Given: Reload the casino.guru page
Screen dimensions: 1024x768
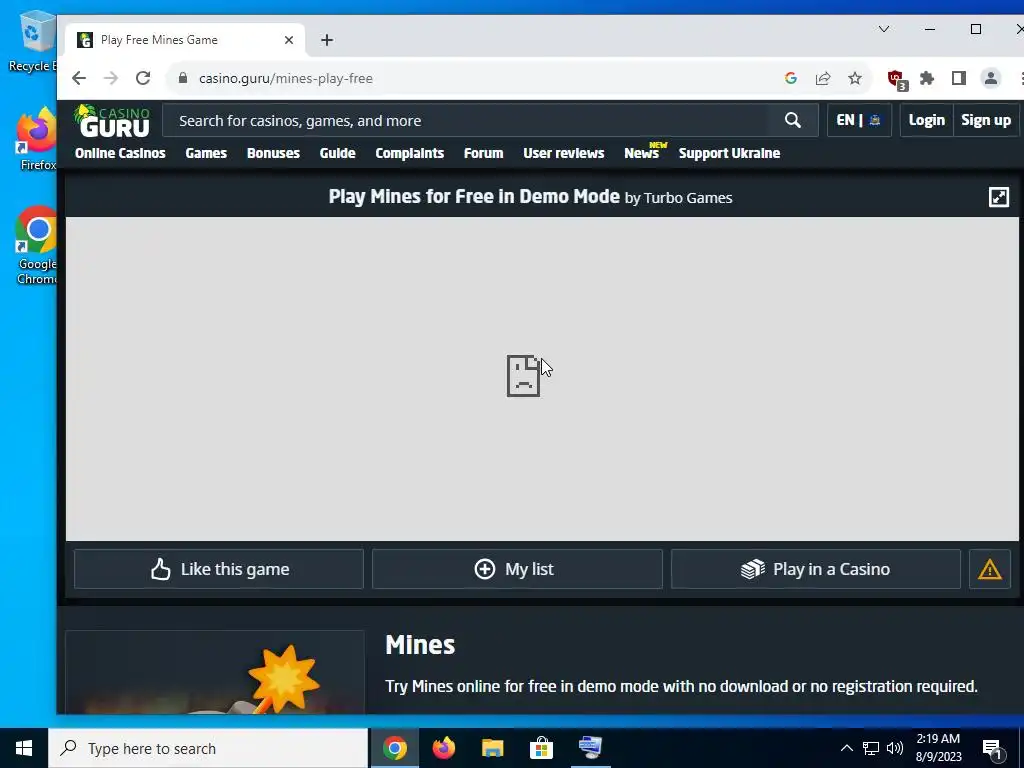Looking at the screenshot, I should (x=143, y=78).
